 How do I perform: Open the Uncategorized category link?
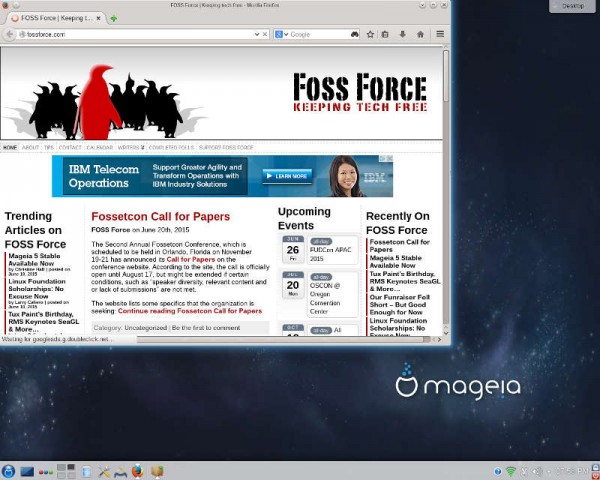[146, 328]
